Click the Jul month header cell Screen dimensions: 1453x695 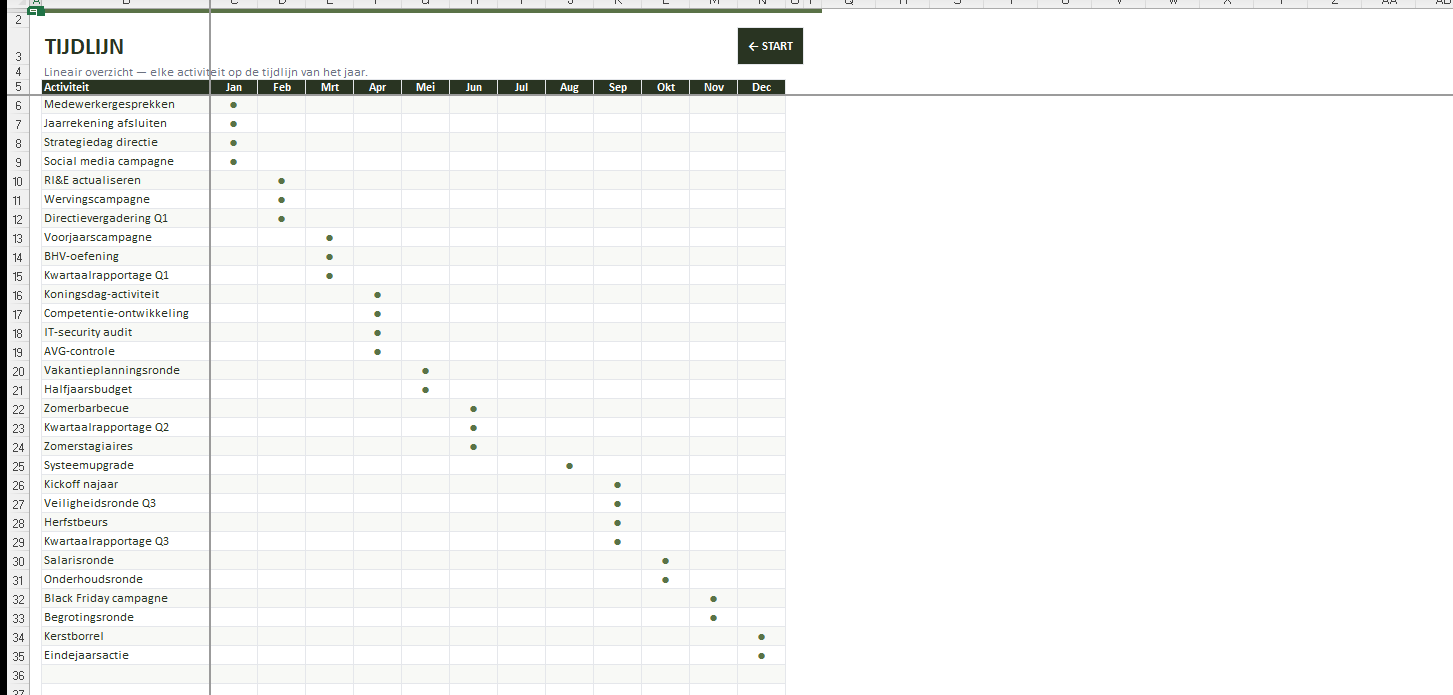[x=521, y=87]
